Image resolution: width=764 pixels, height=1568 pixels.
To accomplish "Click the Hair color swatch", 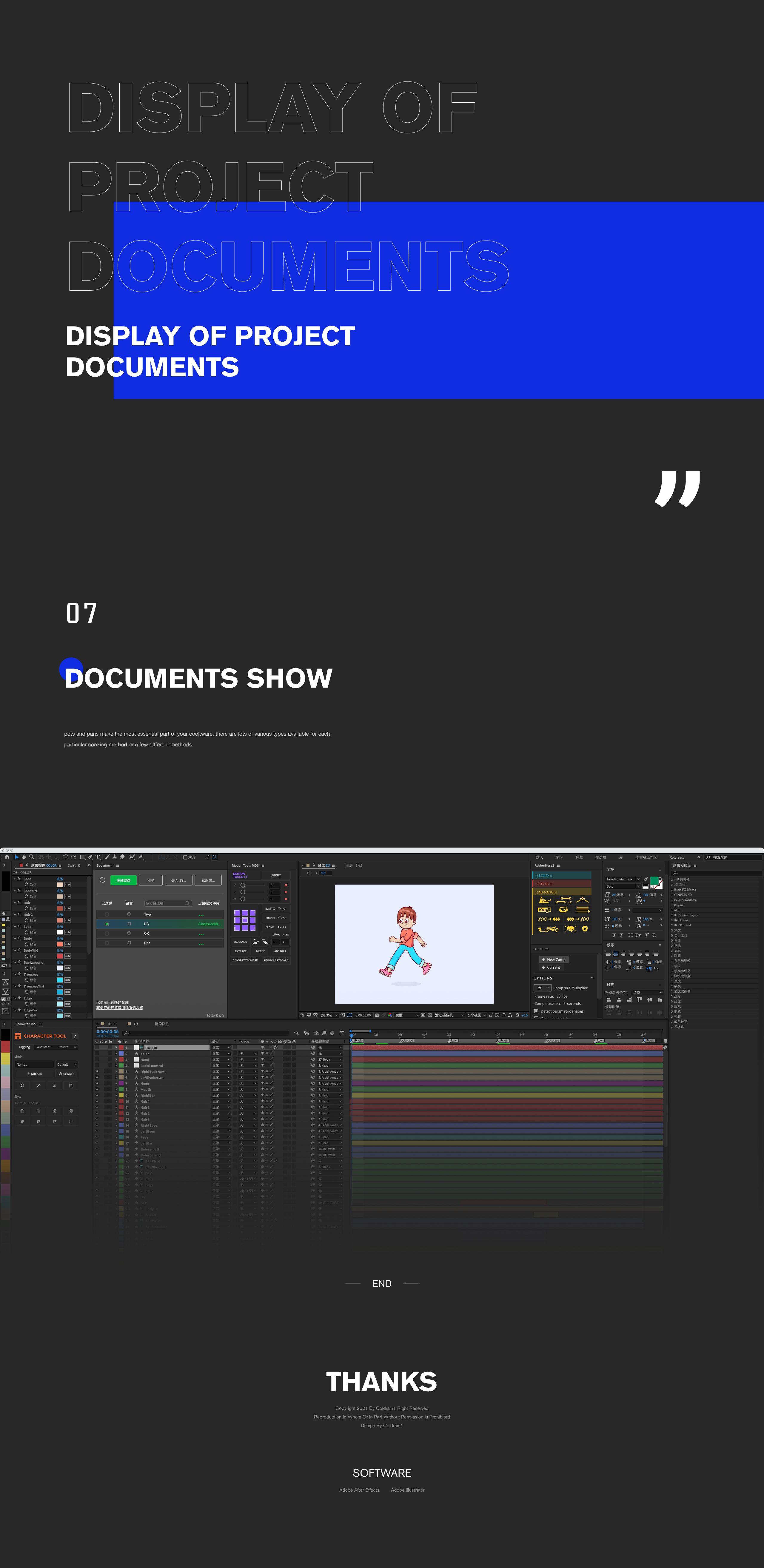I will pos(60,909).
